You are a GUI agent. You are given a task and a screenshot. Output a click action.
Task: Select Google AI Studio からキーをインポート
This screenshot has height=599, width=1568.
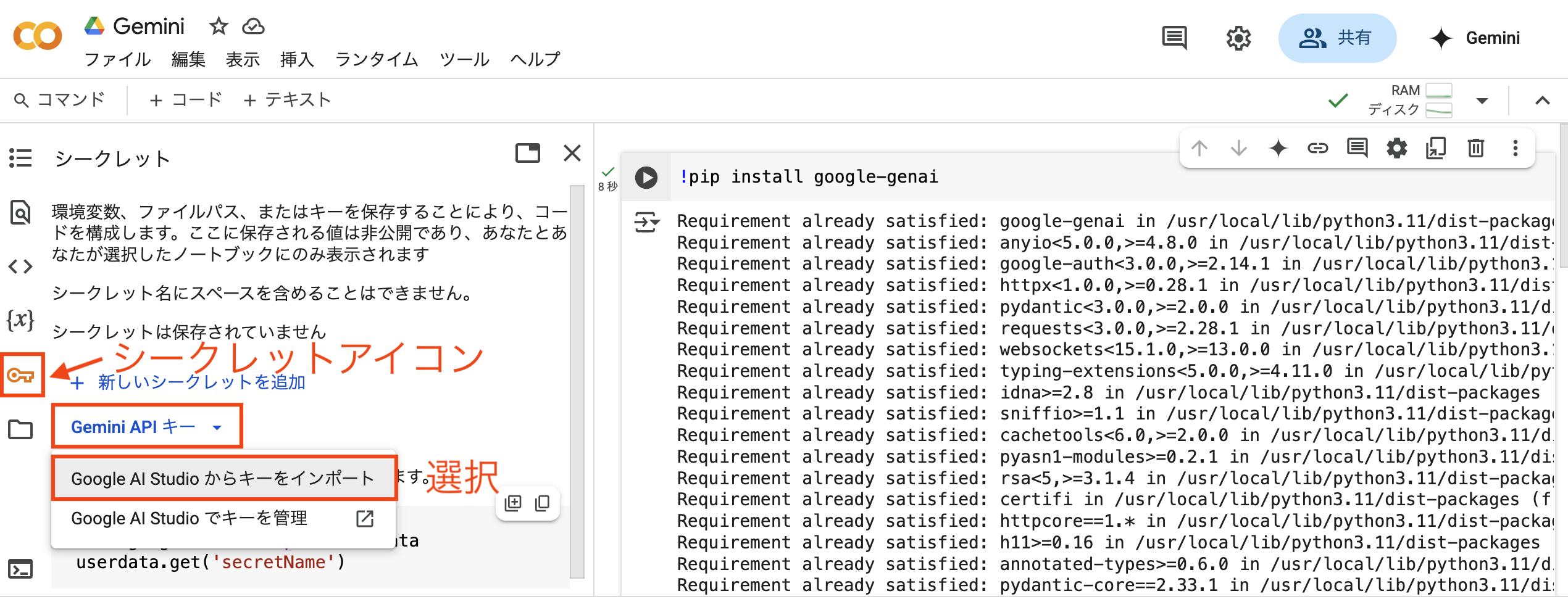coord(223,478)
